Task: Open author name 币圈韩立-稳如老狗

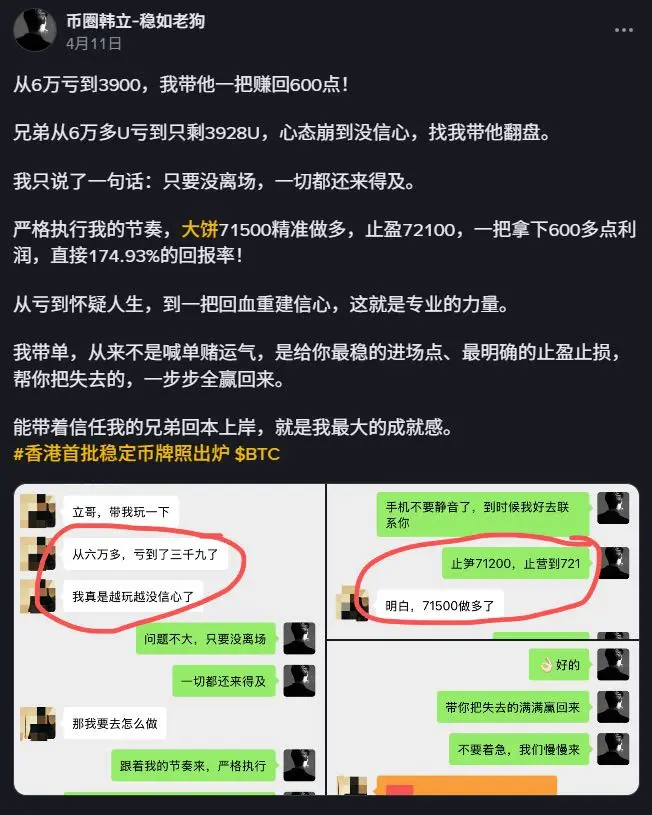Action: coord(135,21)
